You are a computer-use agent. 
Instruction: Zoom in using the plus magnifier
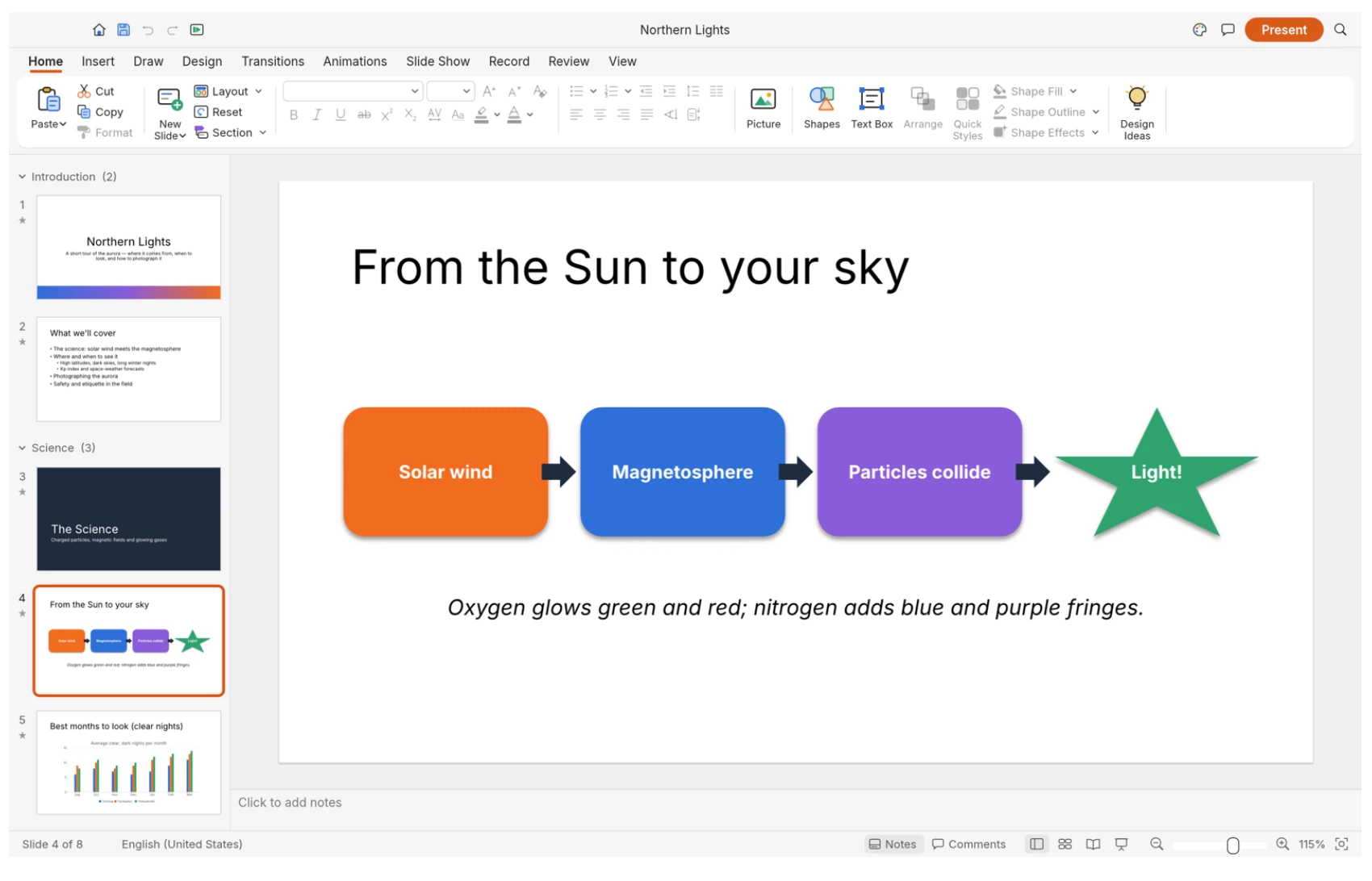point(1282,844)
